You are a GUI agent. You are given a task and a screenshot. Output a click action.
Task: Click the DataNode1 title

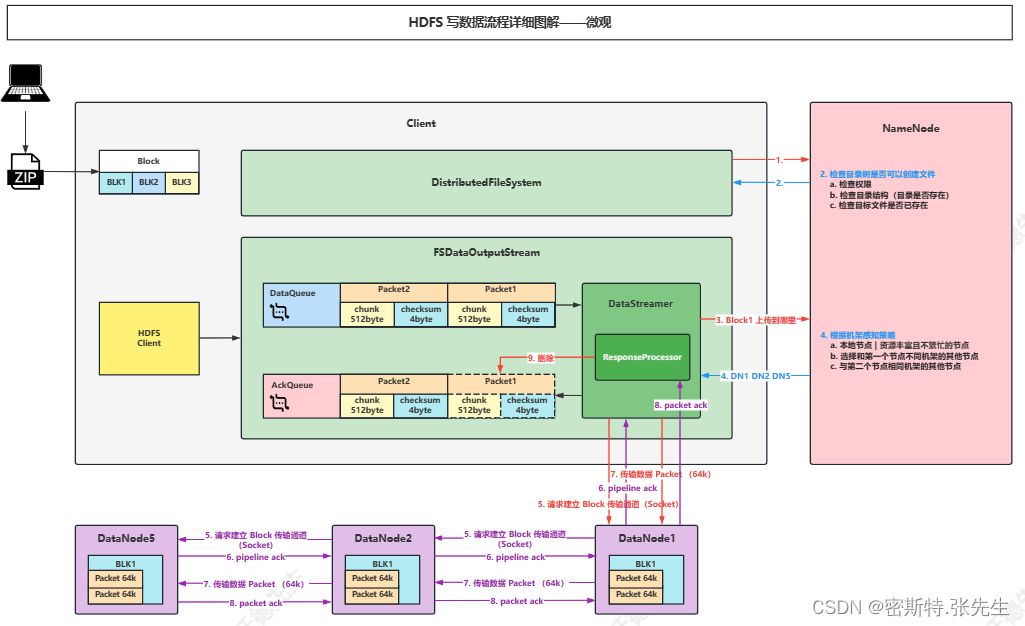click(647, 538)
